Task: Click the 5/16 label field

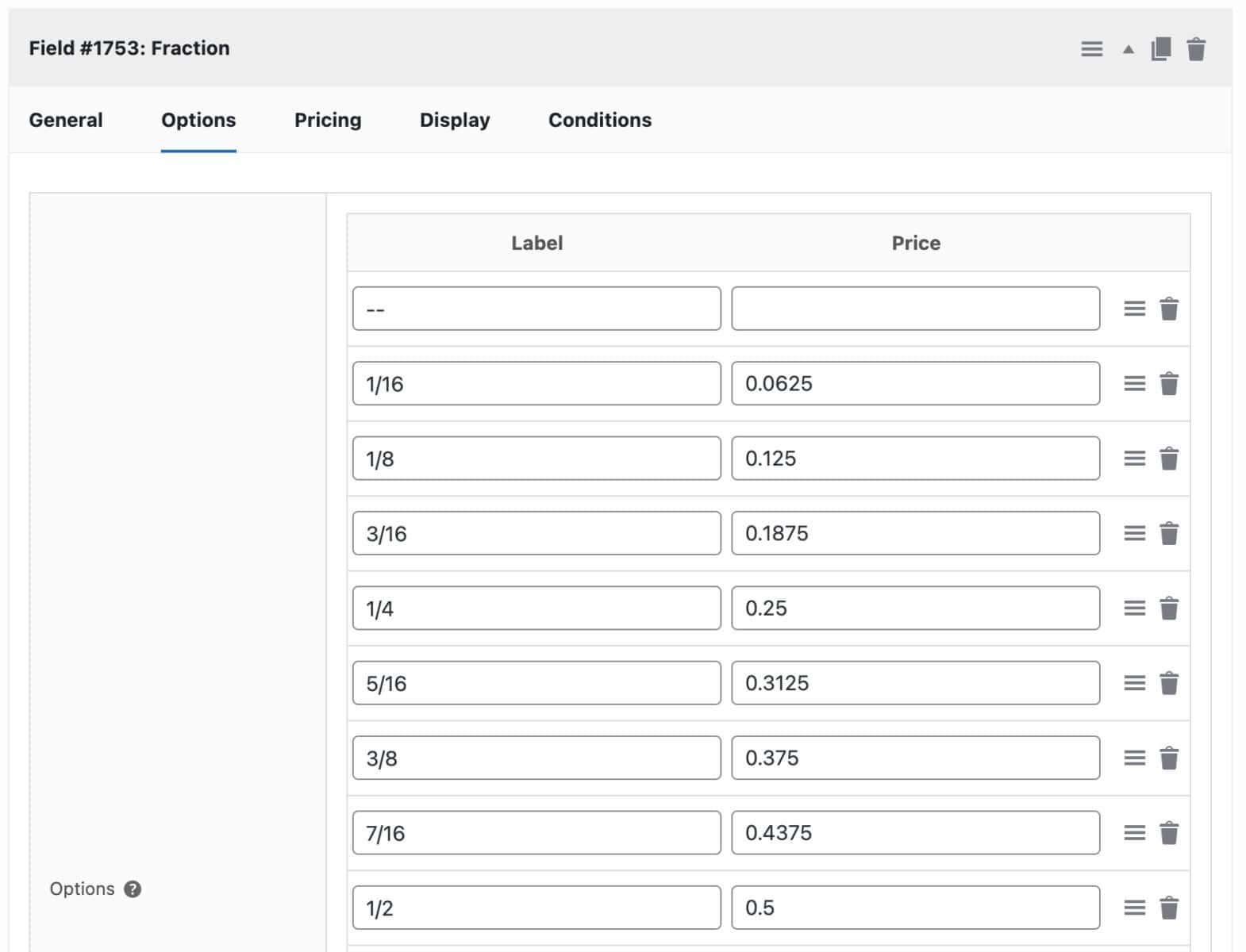Action: 536,682
